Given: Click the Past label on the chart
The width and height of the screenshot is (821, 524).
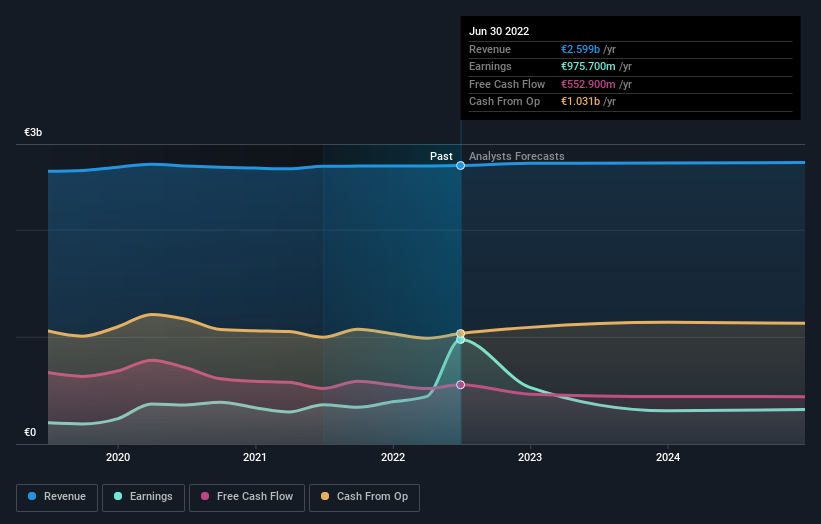Looking at the screenshot, I should (x=441, y=156).
